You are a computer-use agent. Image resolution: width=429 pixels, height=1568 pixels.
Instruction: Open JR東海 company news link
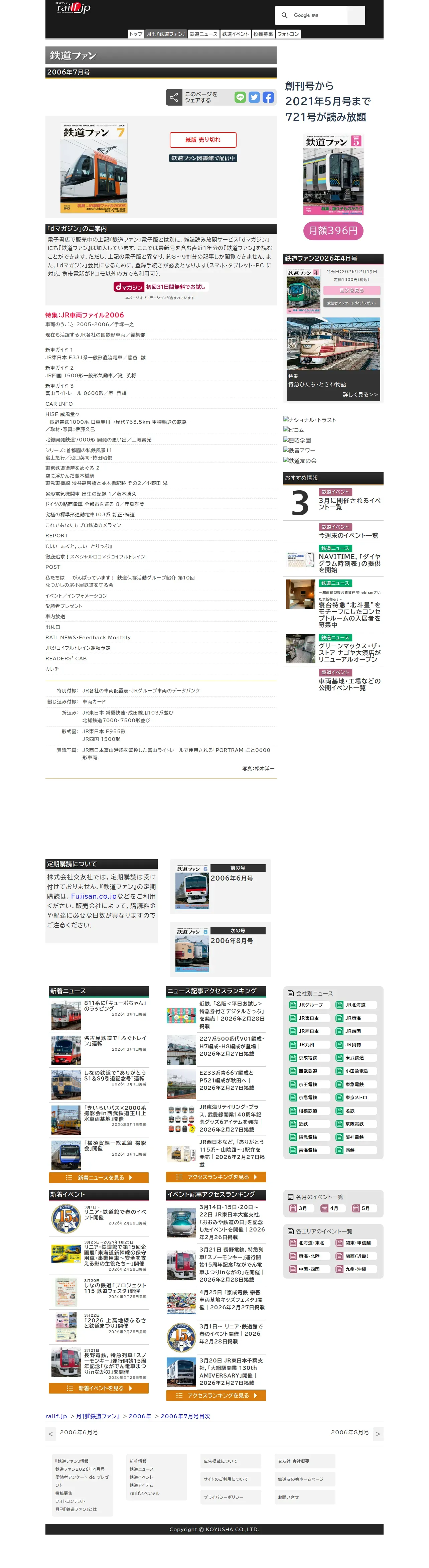coord(356,1018)
